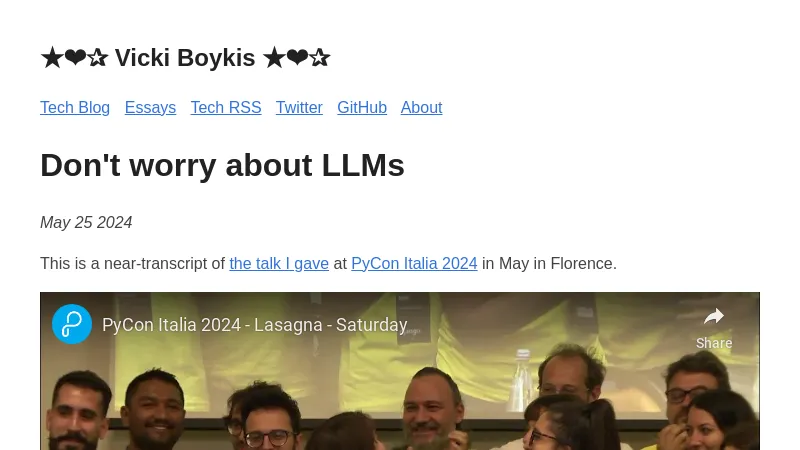Click the post date 'May 25 2024'
This screenshot has width=800, height=450.
pos(86,222)
